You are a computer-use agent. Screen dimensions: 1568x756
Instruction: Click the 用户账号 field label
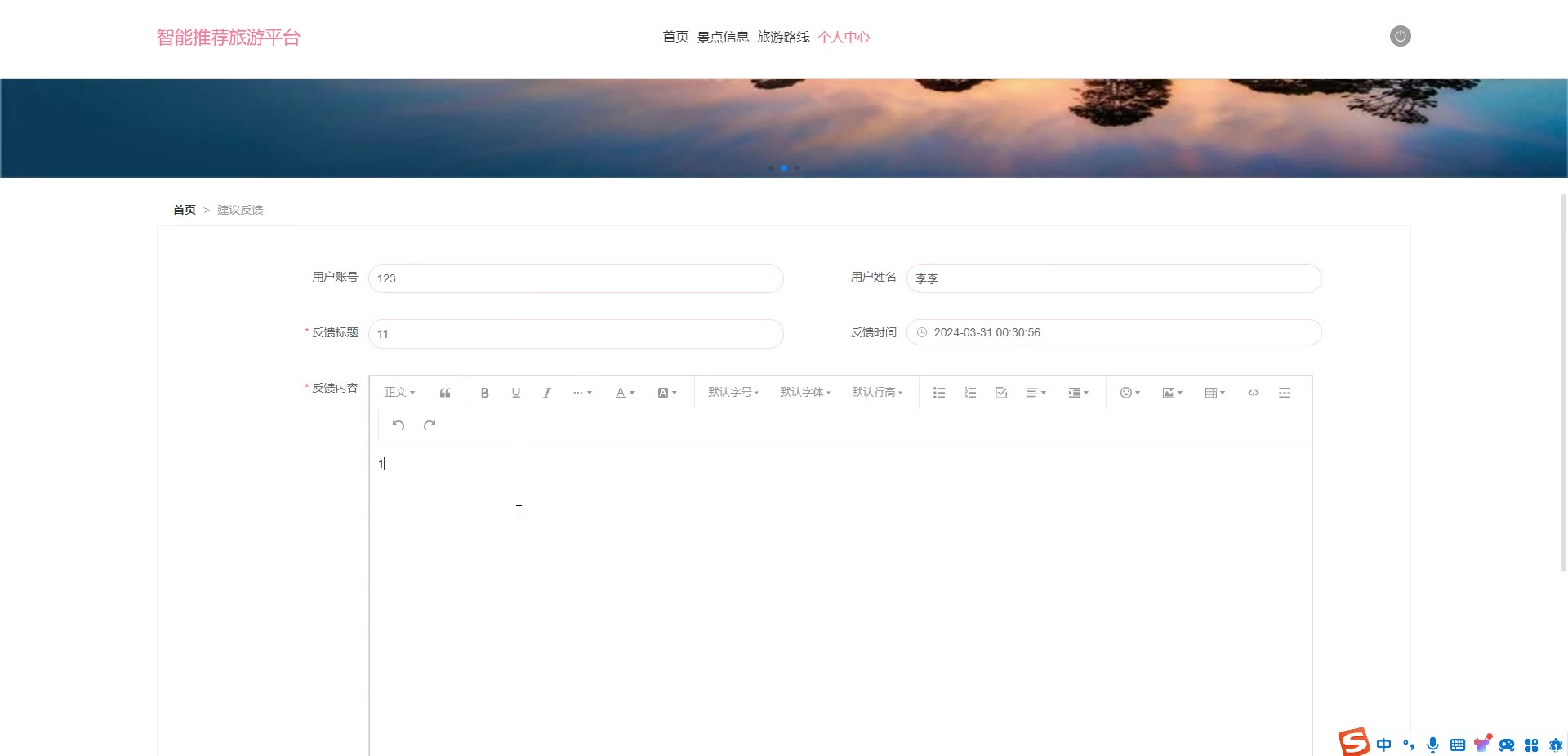pos(335,277)
